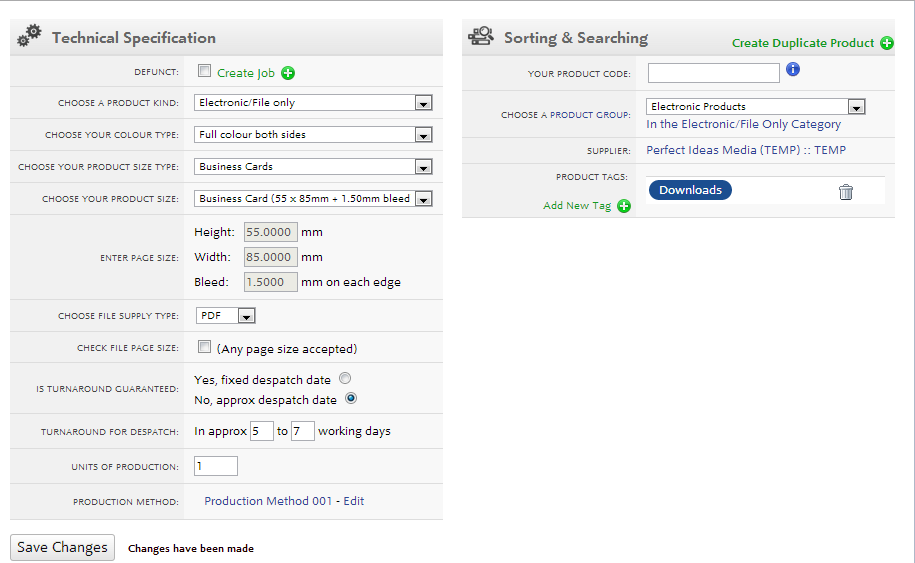Delete the Downloads tag with the trash icon
This screenshot has width=915, height=563.
pos(846,191)
